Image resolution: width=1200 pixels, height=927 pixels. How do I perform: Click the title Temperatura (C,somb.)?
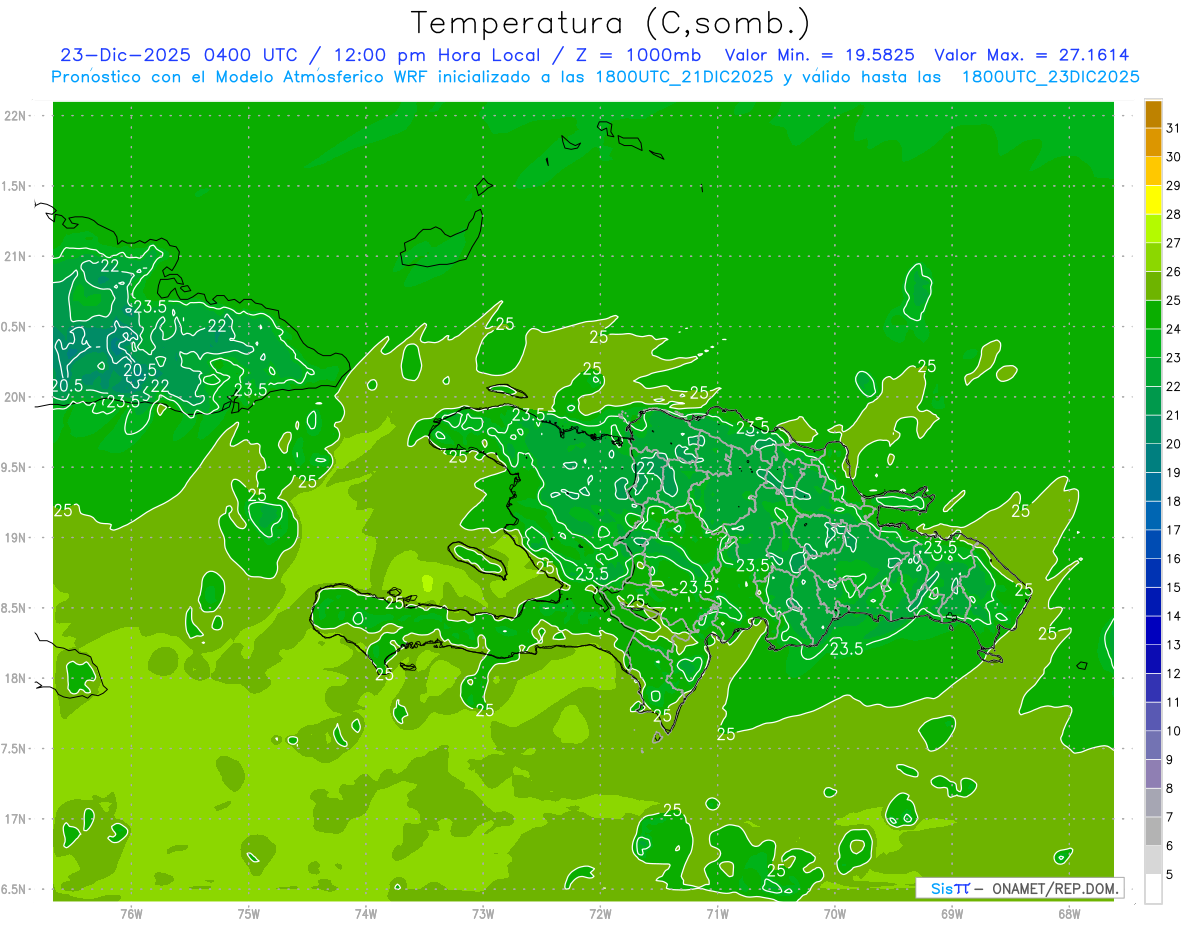click(611, 23)
